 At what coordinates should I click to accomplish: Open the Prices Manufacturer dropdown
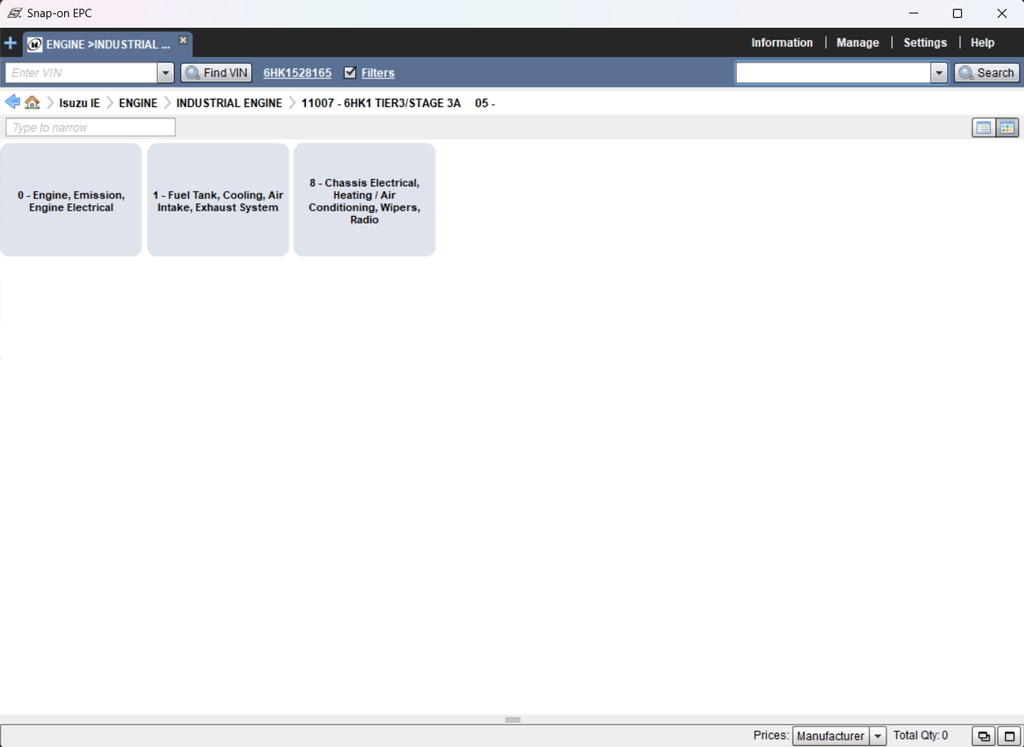(x=839, y=736)
